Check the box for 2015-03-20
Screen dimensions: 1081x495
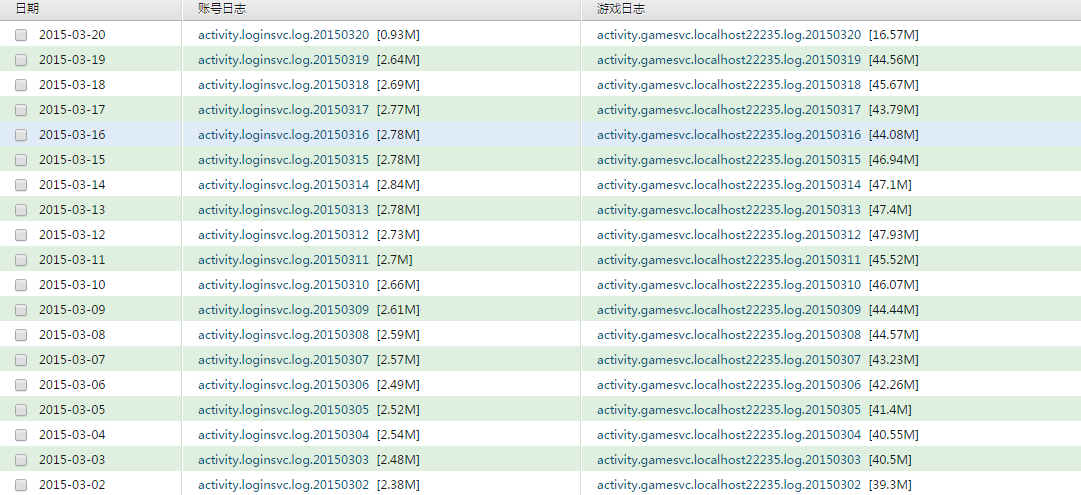coord(21,35)
